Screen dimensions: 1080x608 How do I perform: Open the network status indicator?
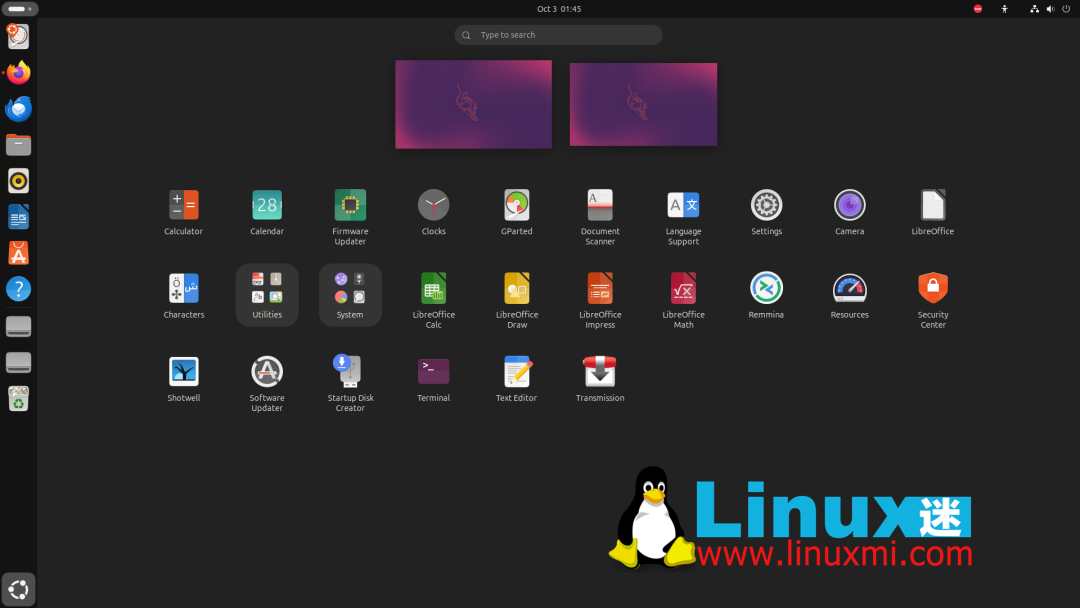tap(1034, 9)
